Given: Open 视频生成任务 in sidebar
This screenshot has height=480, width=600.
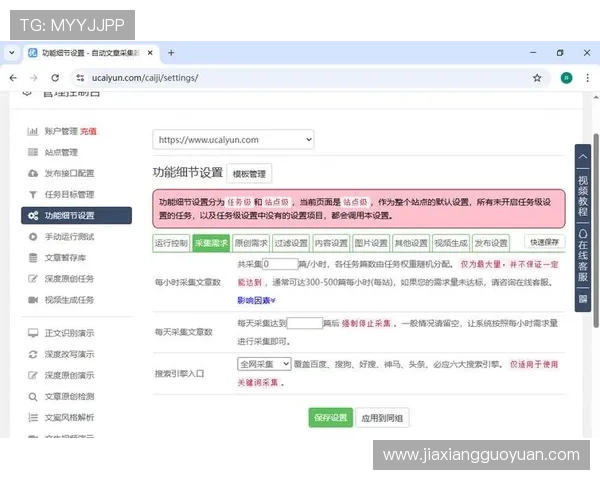Looking at the screenshot, I should pos(69,300).
